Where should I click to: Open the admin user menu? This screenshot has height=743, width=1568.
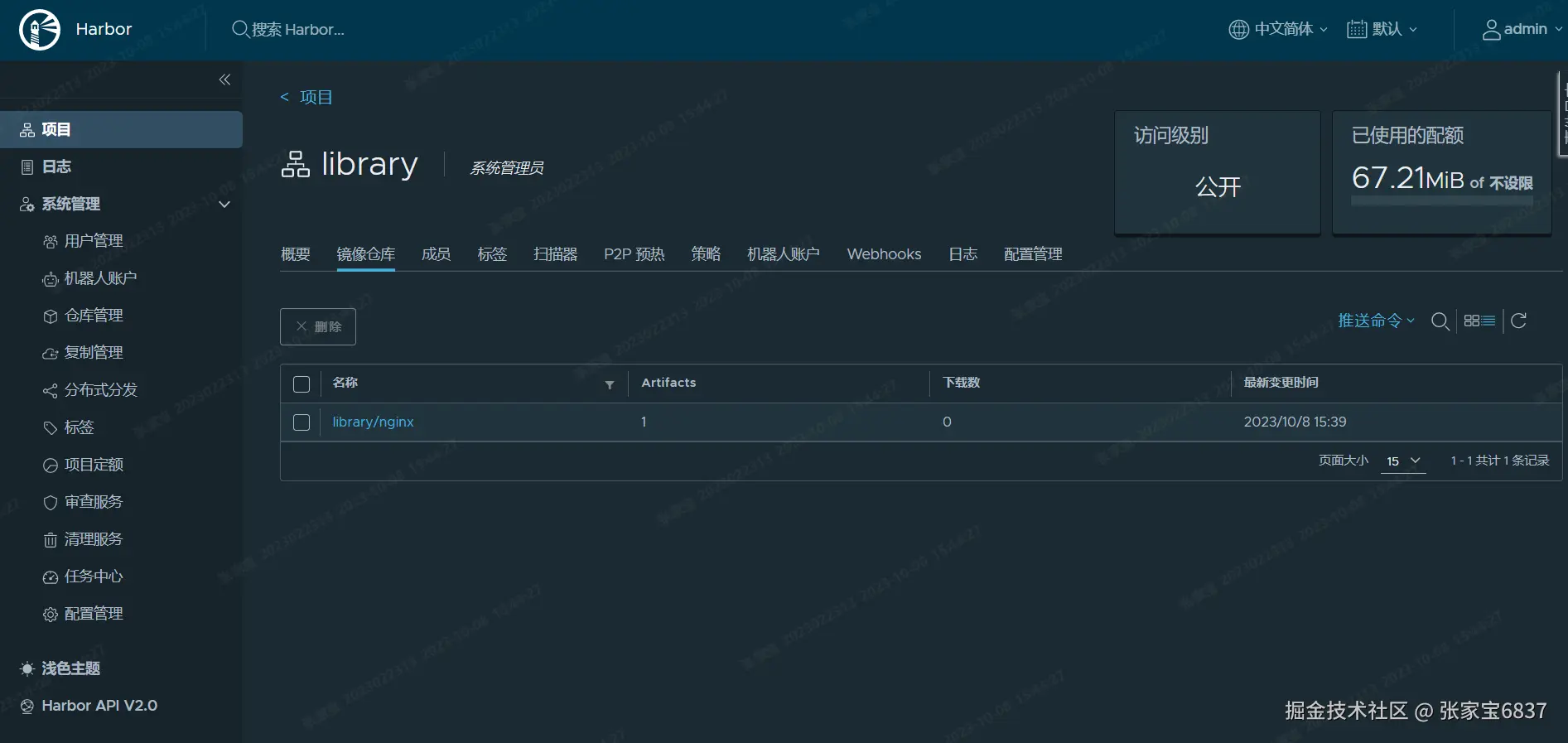(1522, 29)
